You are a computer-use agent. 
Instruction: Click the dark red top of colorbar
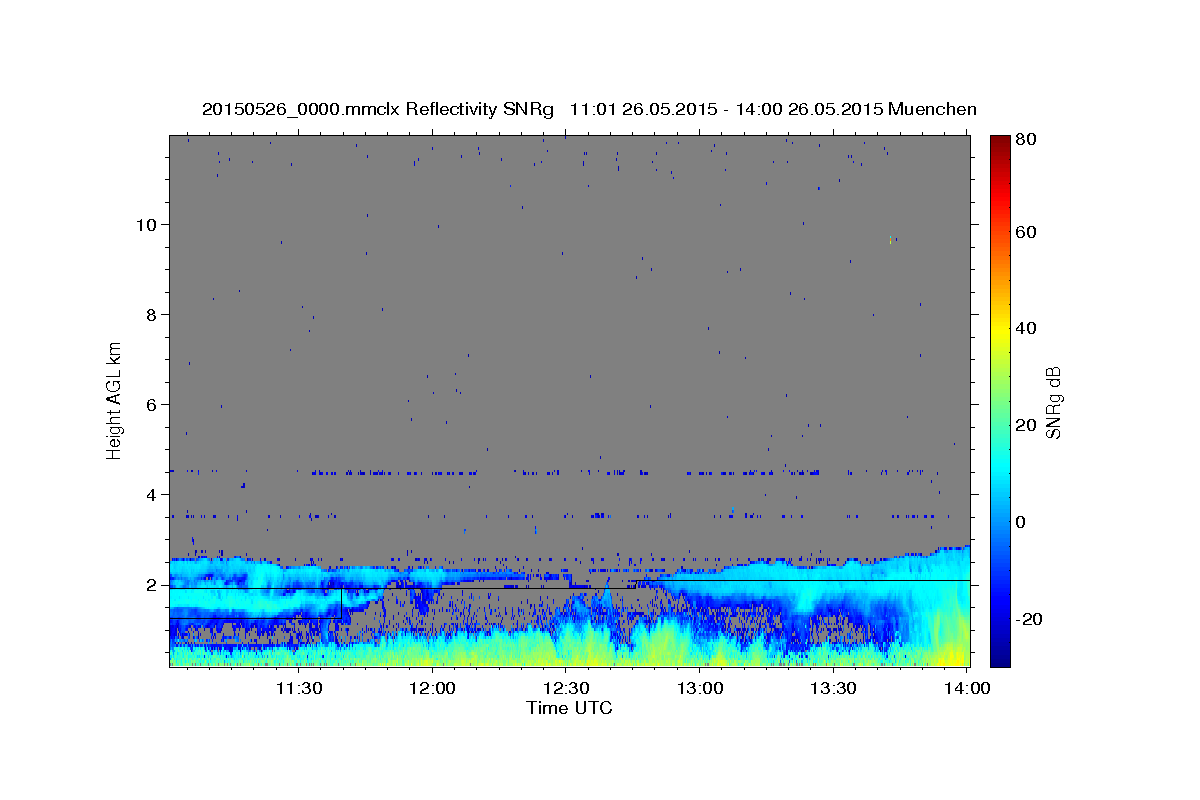1000,142
